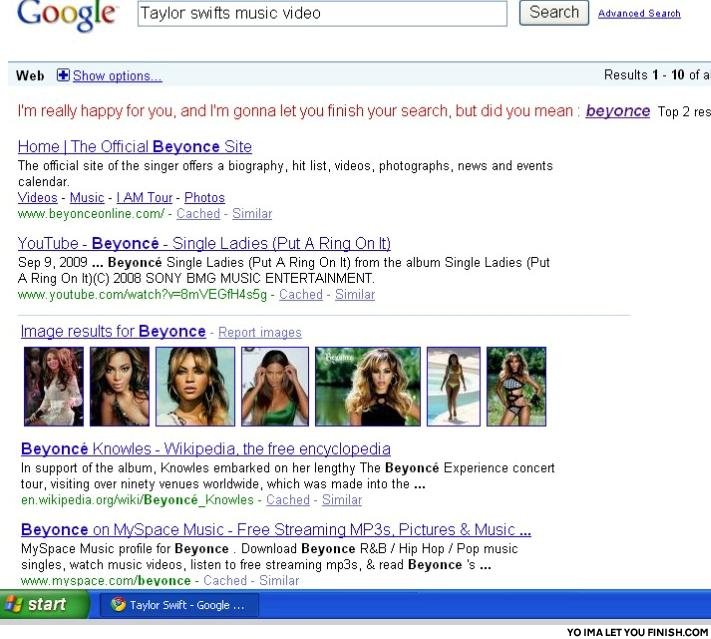The width and height of the screenshot is (711, 639).
Task: Open Similar link for beyonceonline.com
Action: tap(252, 214)
